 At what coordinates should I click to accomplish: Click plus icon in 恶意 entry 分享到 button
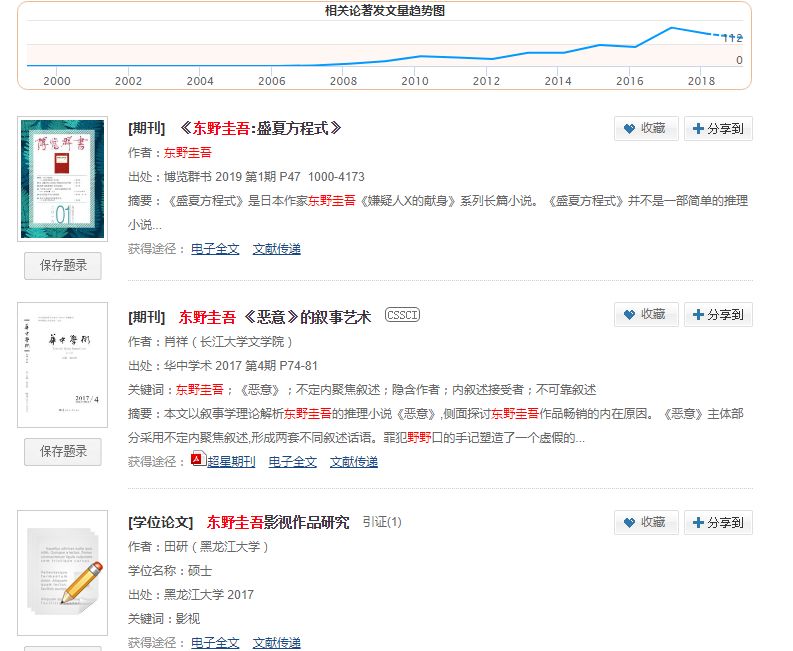pos(698,315)
